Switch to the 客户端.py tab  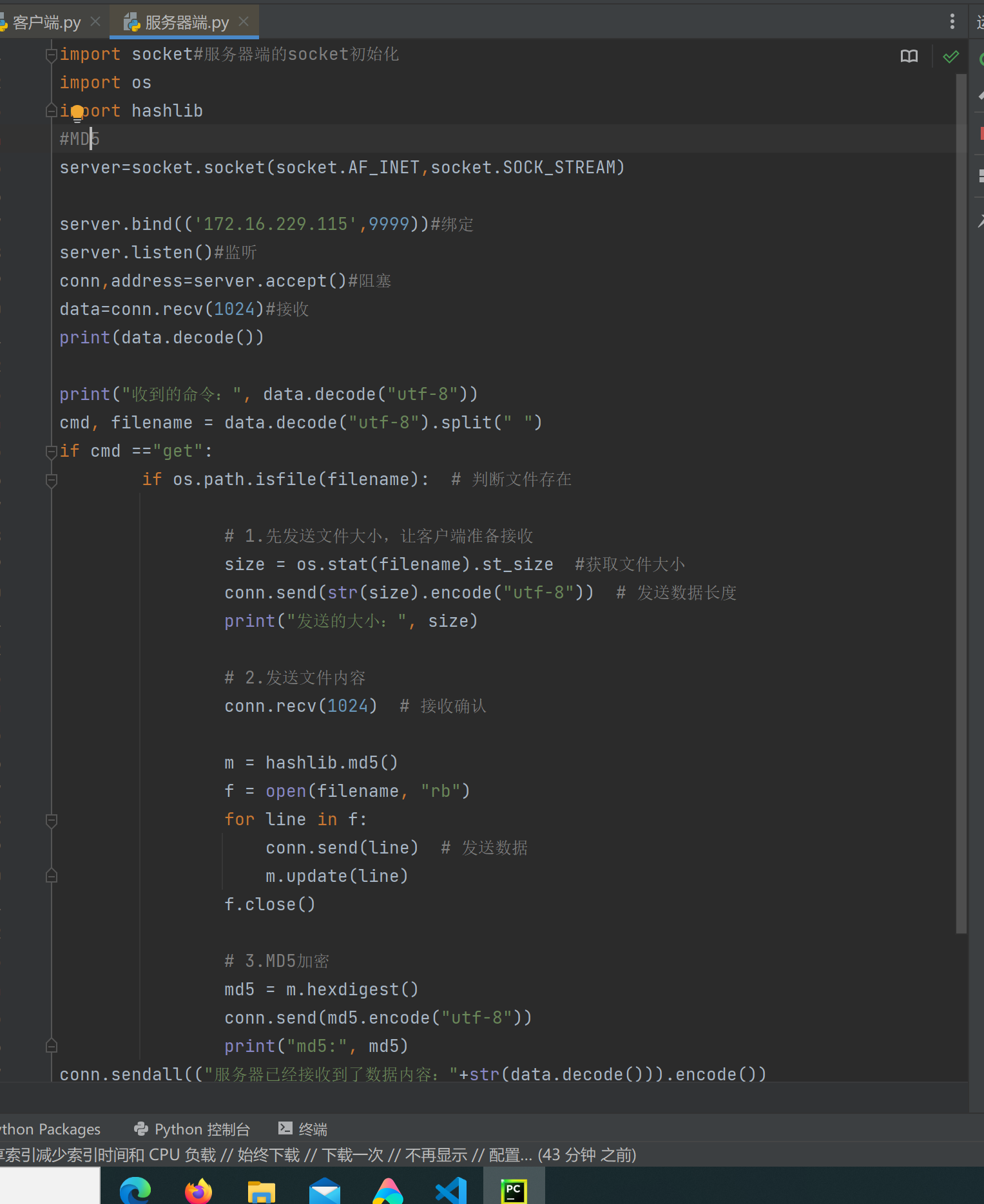click(x=45, y=23)
